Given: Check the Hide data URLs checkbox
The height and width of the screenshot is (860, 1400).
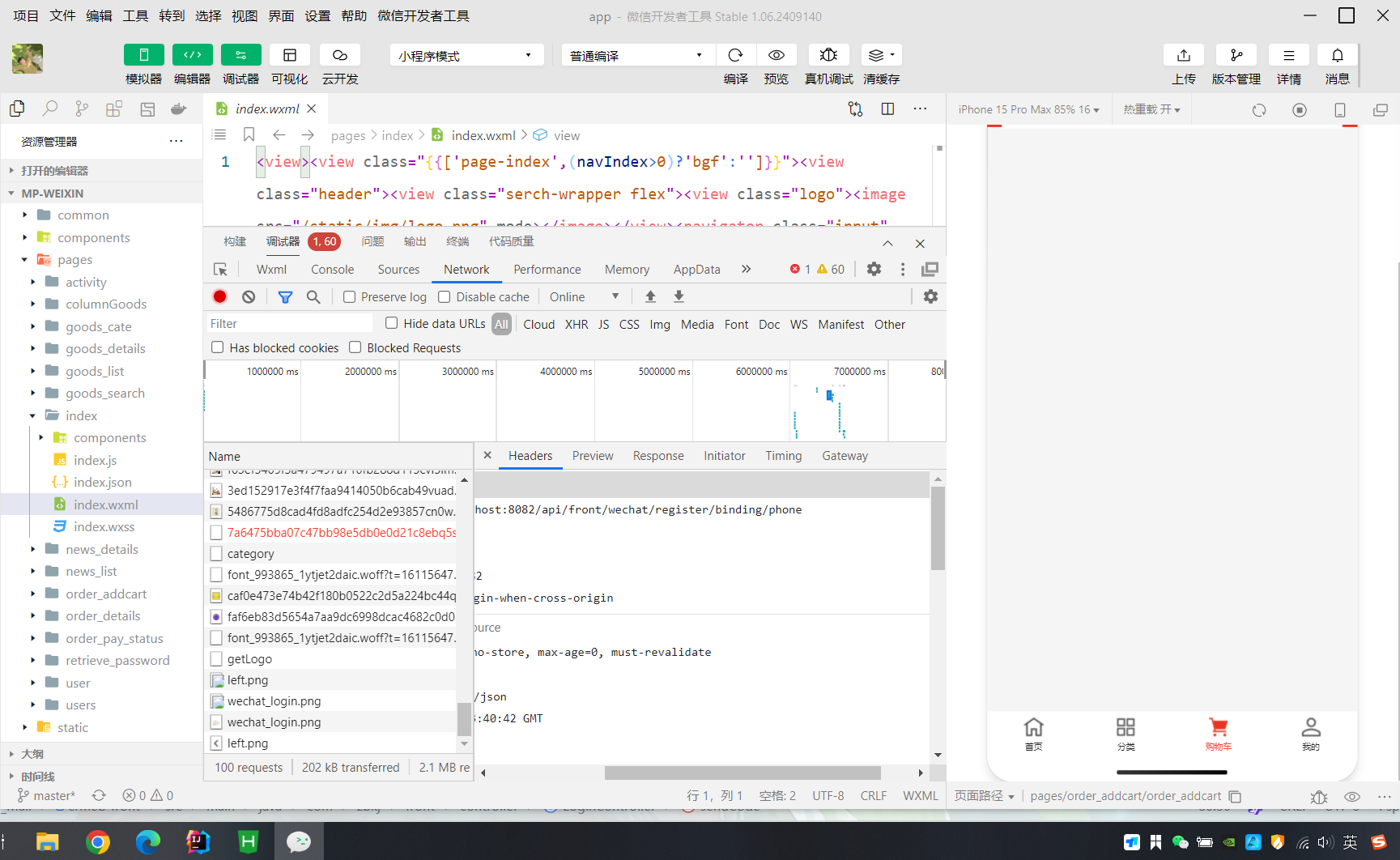Looking at the screenshot, I should [x=391, y=322].
